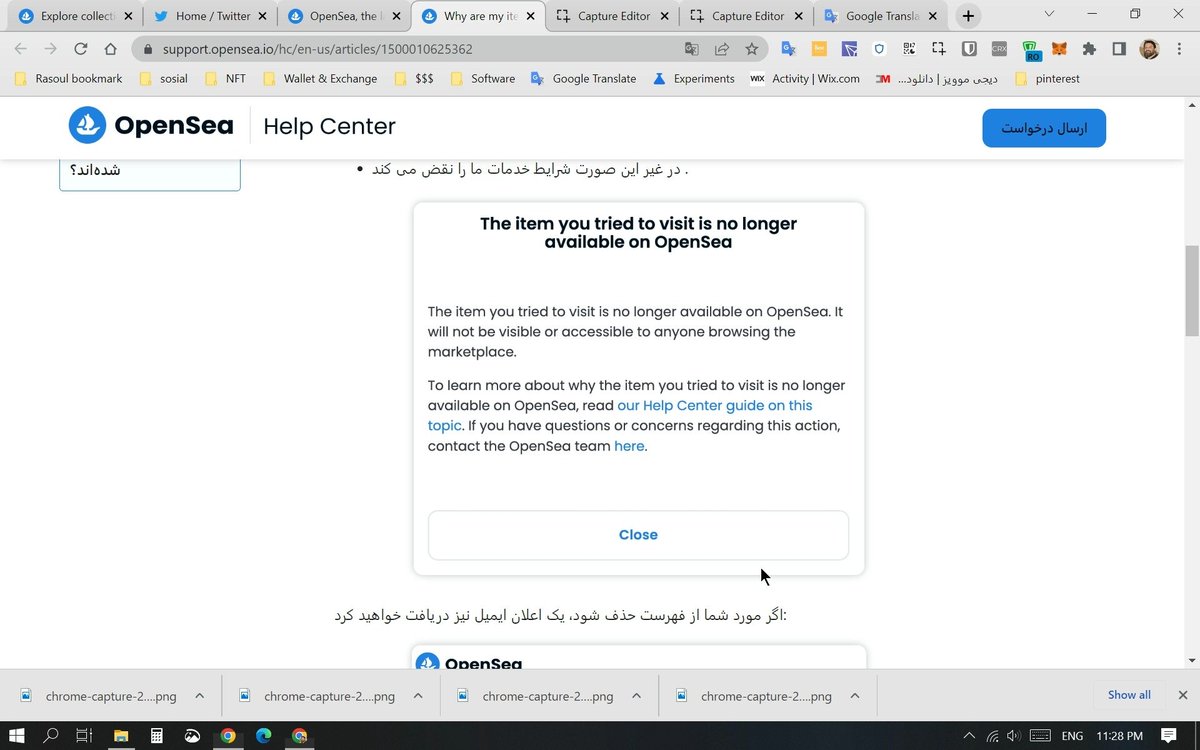
Task: Click the شده‌اند؟ sidebar link
Action: (95, 170)
